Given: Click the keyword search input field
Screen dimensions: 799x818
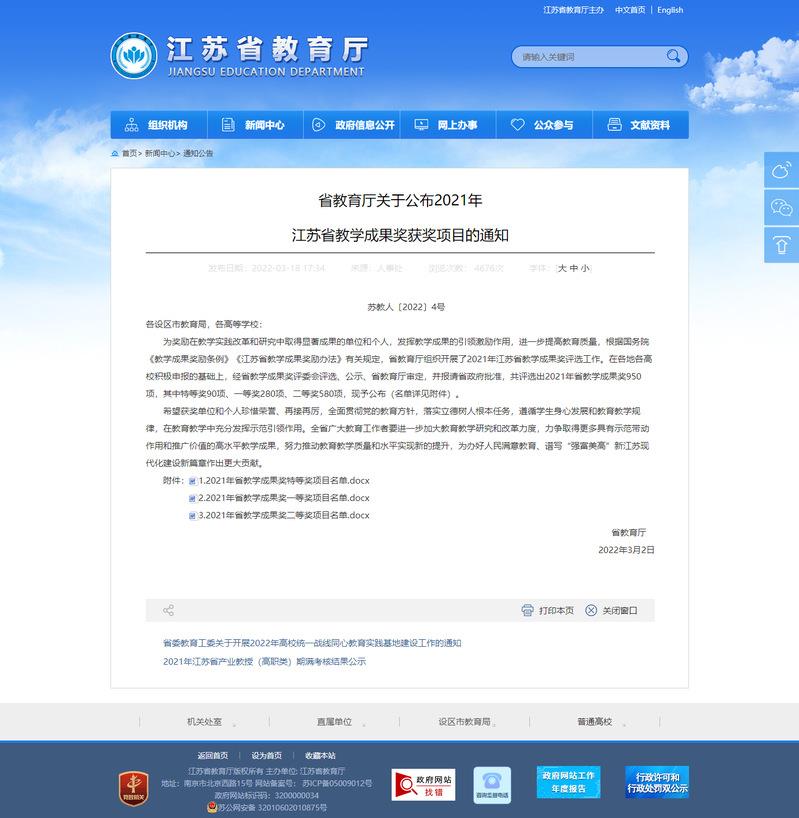Looking at the screenshot, I should [585, 57].
